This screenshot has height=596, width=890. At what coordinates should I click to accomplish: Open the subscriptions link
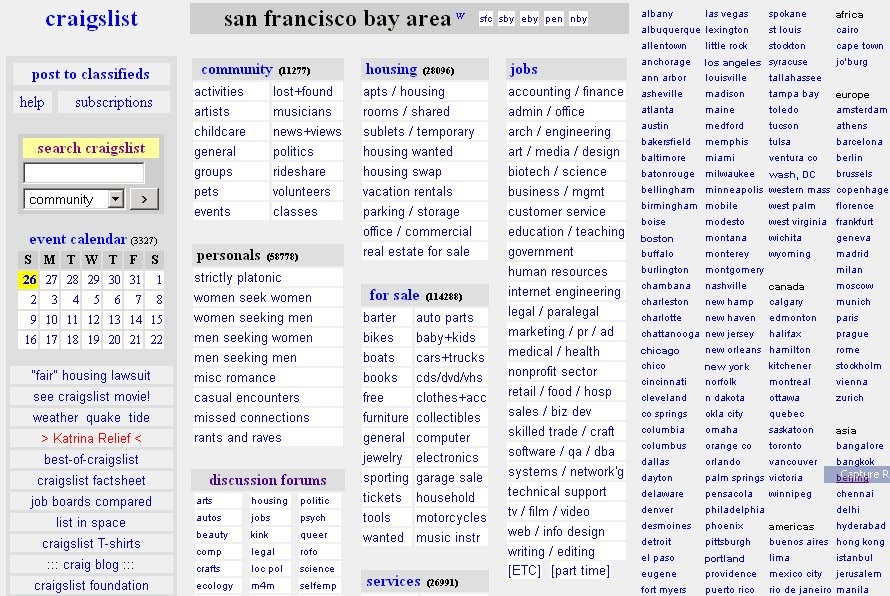pyautogui.click(x=114, y=102)
